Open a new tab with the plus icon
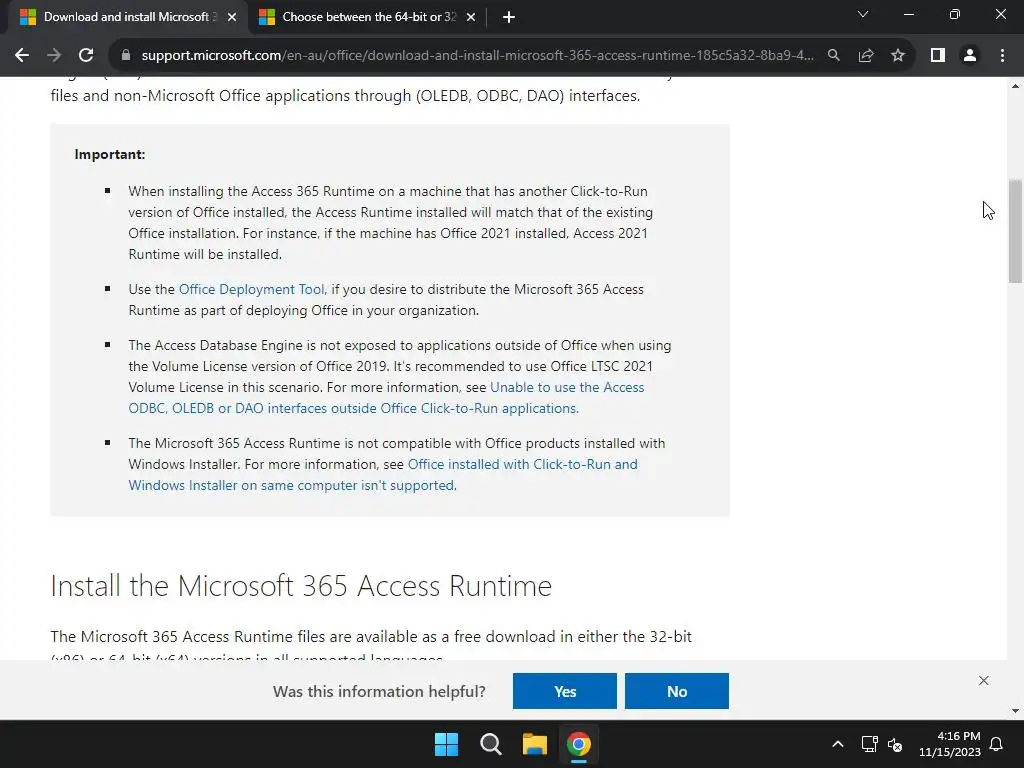This screenshot has height=768, width=1024. 509,18
